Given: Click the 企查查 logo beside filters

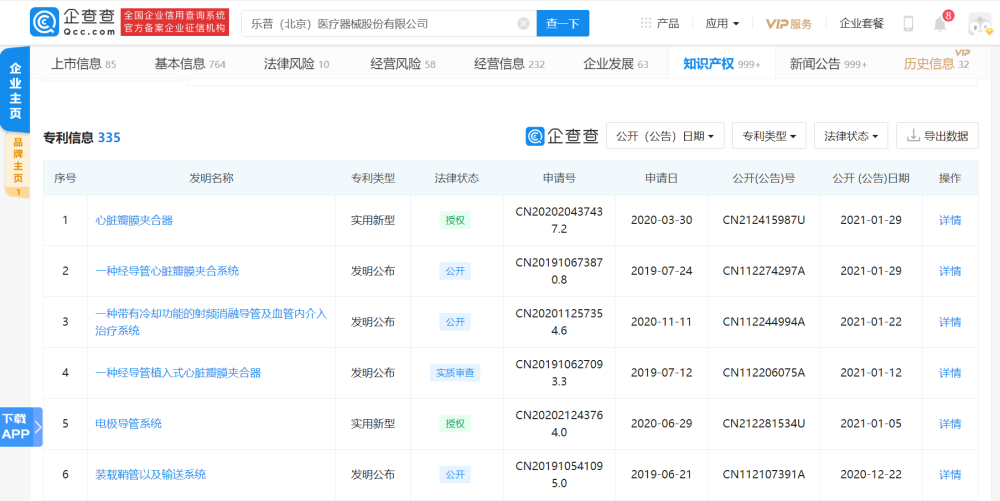Looking at the screenshot, I should (562, 136).
